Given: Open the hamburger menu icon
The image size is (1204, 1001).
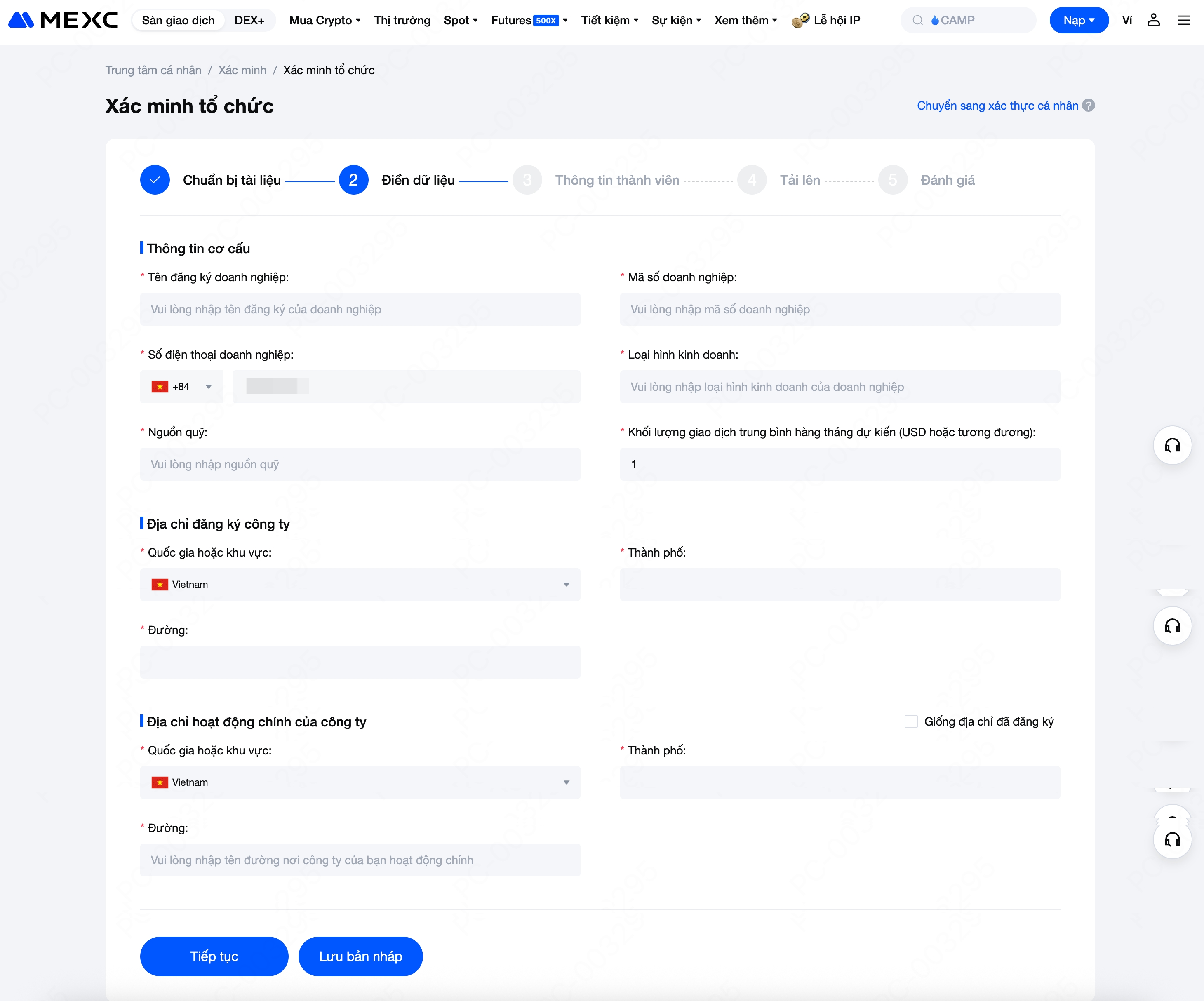Looking at the screenshot, I should click(x=1184, y=20).
